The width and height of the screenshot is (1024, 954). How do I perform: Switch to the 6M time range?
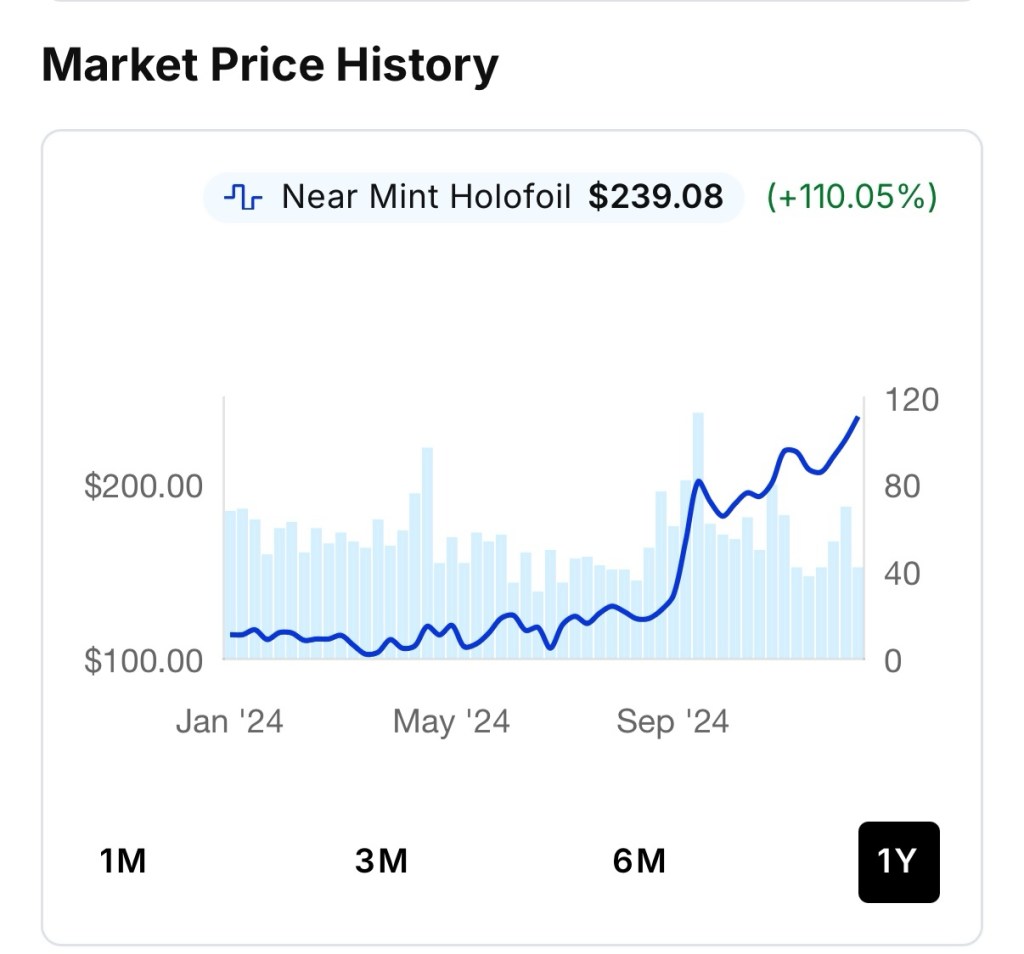pyautogui.click(x=639, y=861)
